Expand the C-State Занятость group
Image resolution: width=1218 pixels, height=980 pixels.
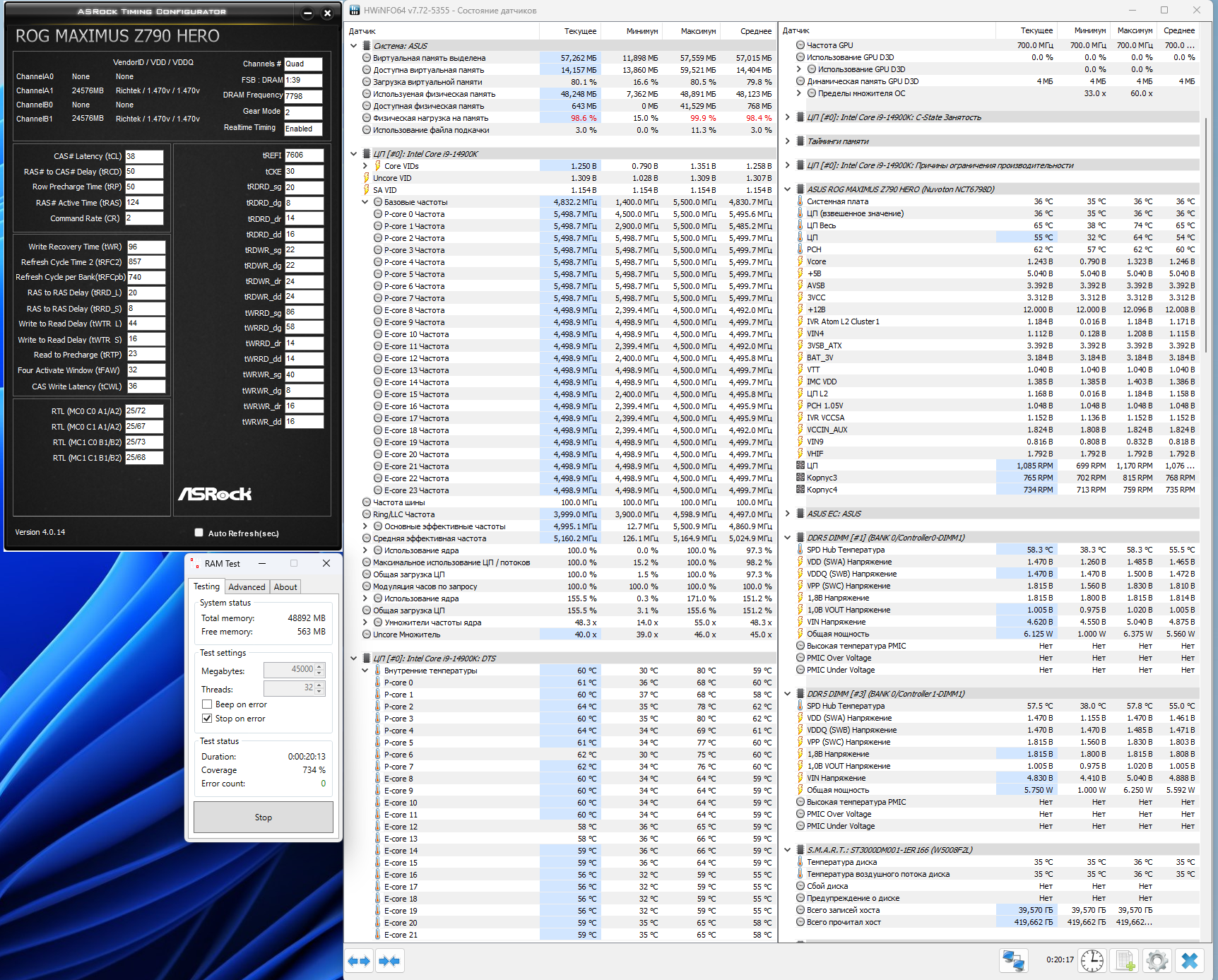point(788,117)
